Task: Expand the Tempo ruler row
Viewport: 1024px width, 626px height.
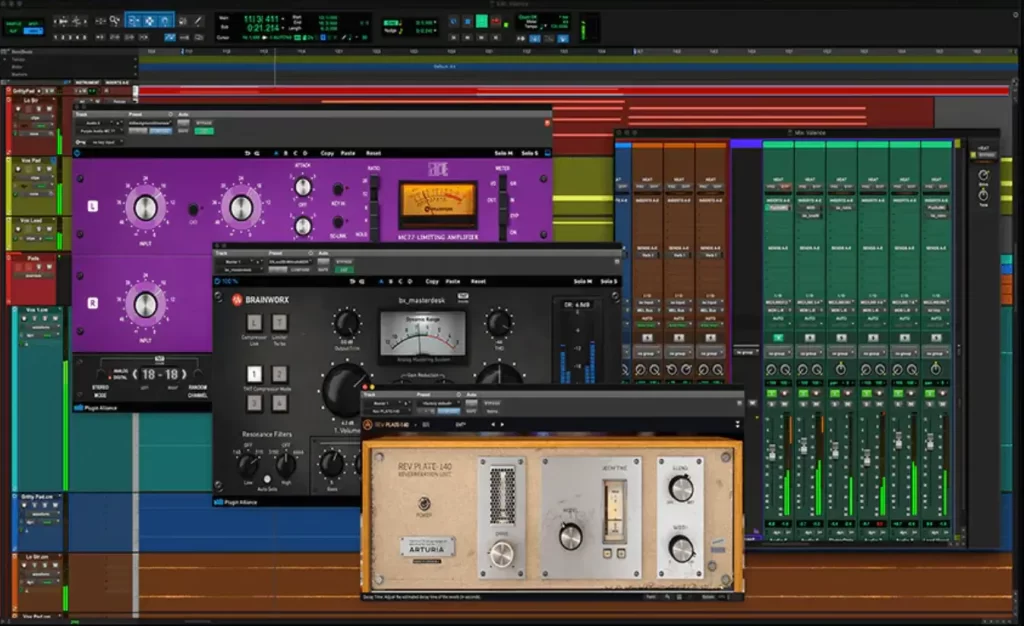Action: coord(5,59)
